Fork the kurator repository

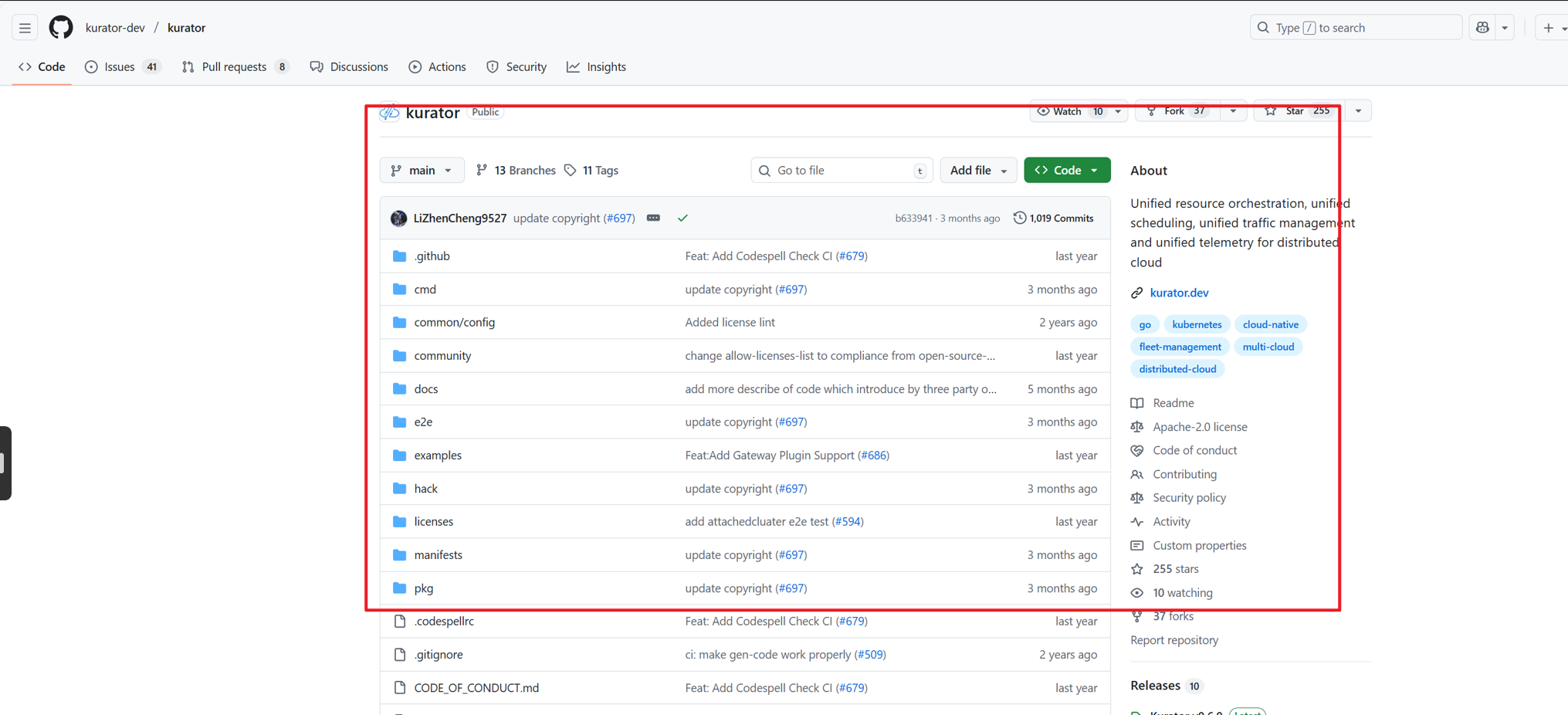pyautogui.click(x=1178, y=111)
